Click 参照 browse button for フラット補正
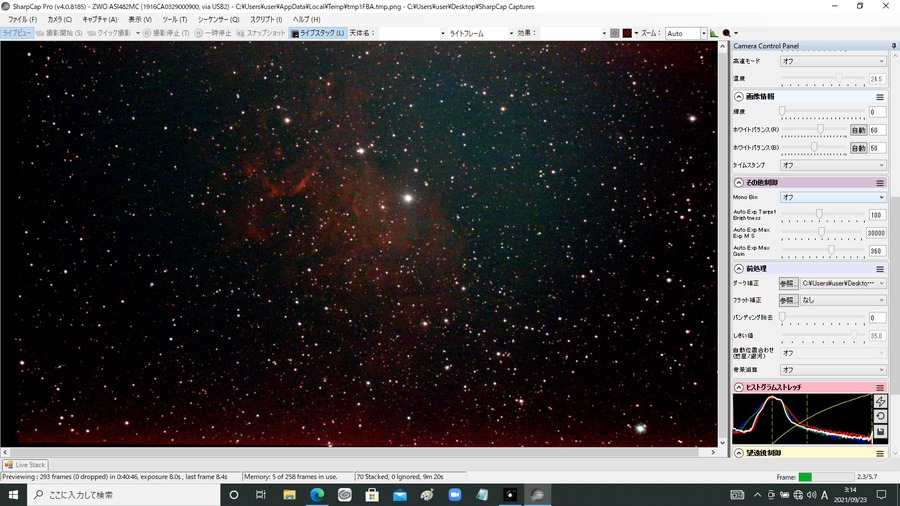The height and width of the screenshot is (506, 900). pos(788,300)
